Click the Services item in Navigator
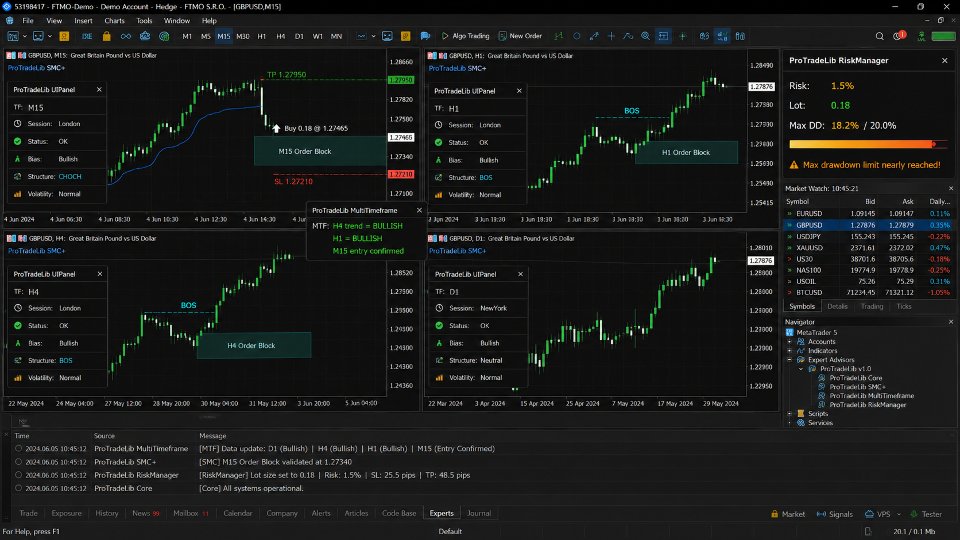This screenshot has width=960, height=540. coord(815,422)
